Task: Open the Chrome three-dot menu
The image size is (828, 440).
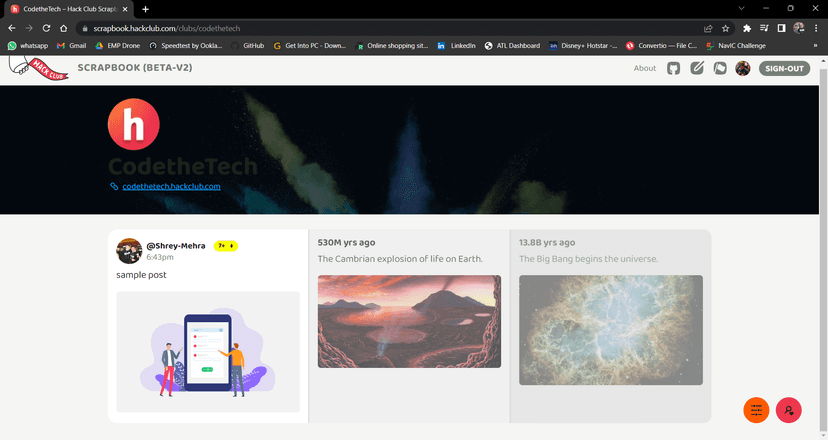Action: click(x=815, y=28)
